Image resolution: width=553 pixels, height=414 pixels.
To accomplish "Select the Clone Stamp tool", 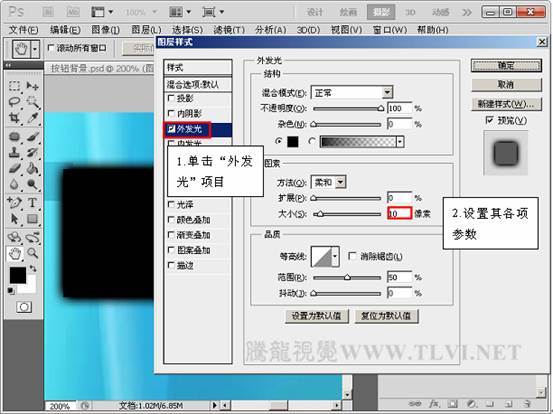I will click(x=14, y=152).
